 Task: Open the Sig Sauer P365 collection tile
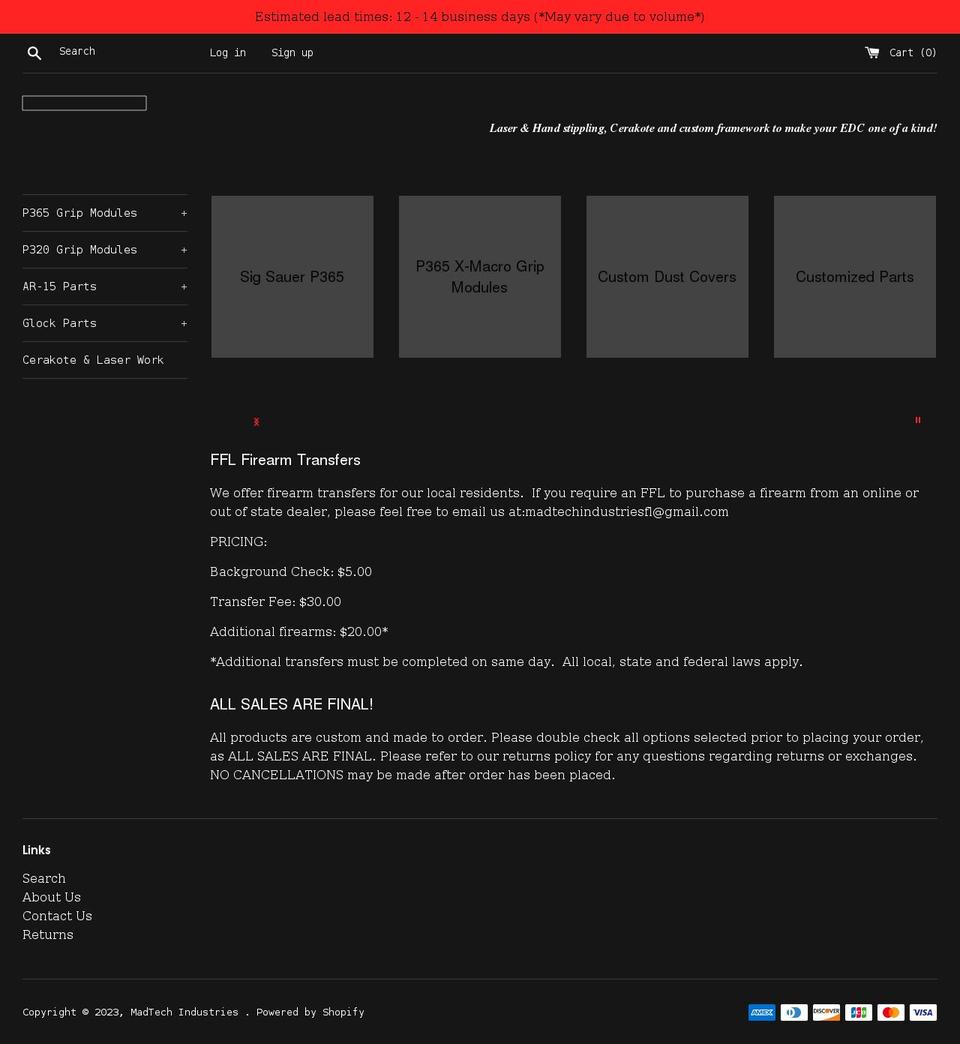(x=292, y=276)
